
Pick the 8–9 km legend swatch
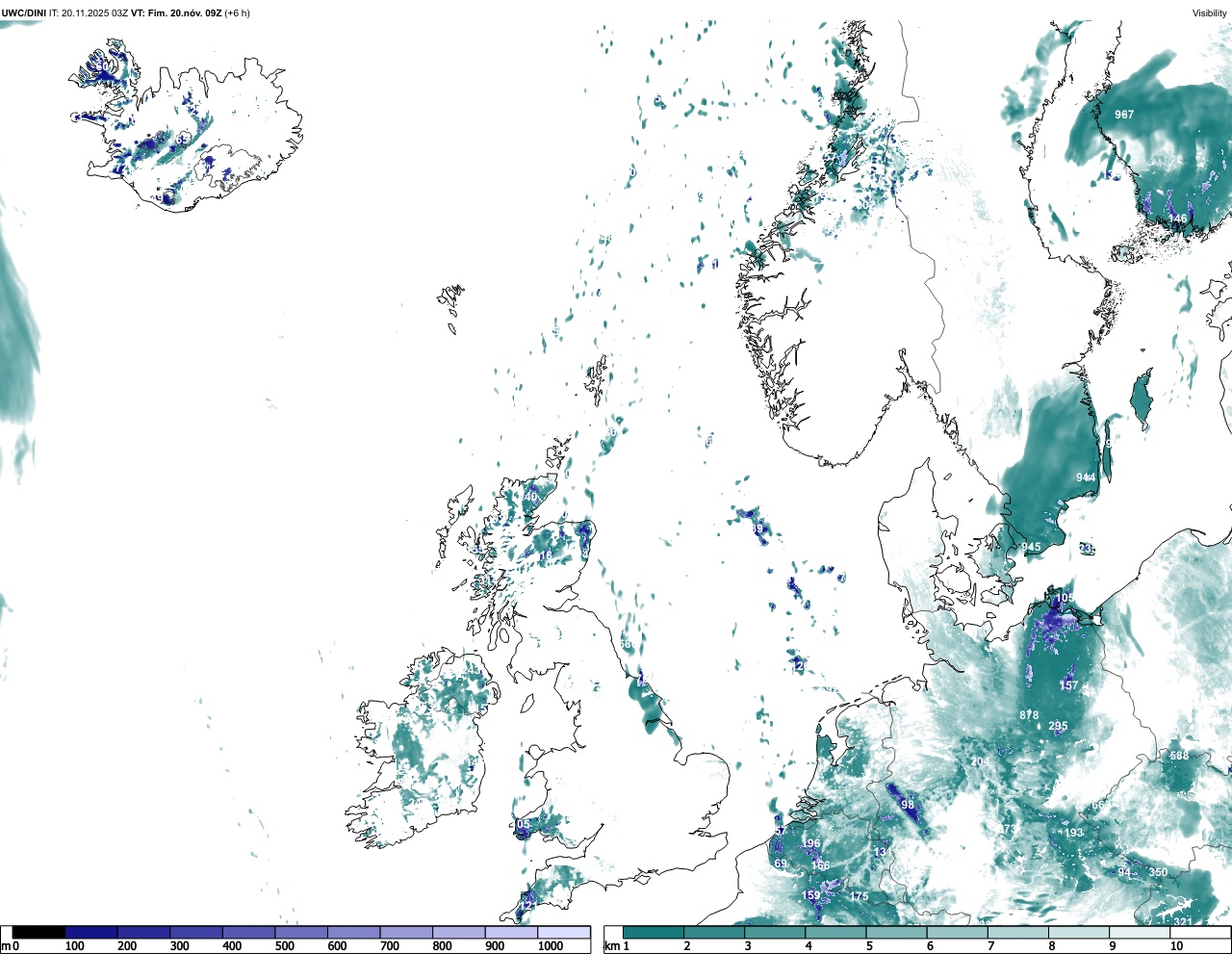[x=1078, y=933]
